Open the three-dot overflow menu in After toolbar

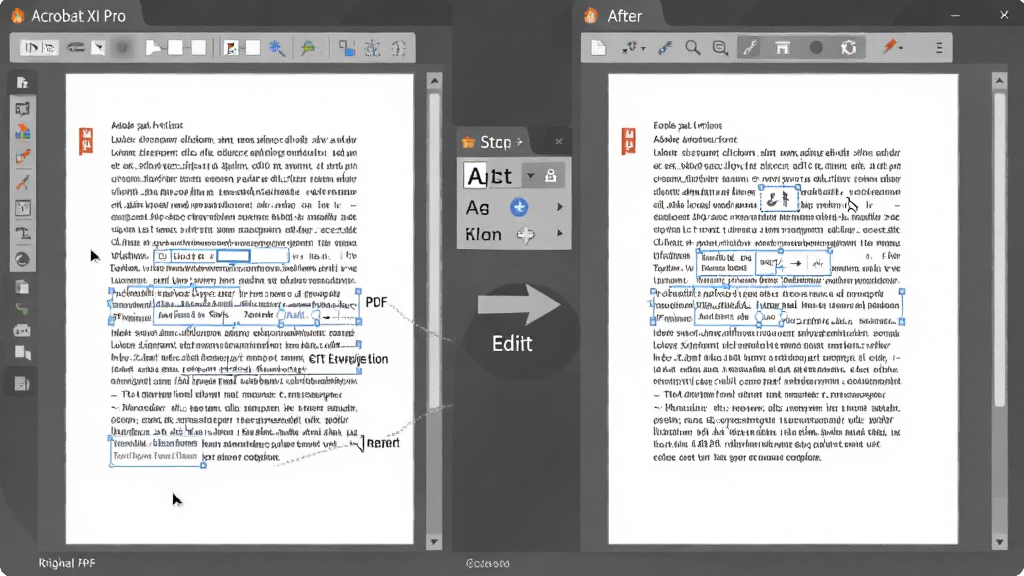click(x=939, y=48)
